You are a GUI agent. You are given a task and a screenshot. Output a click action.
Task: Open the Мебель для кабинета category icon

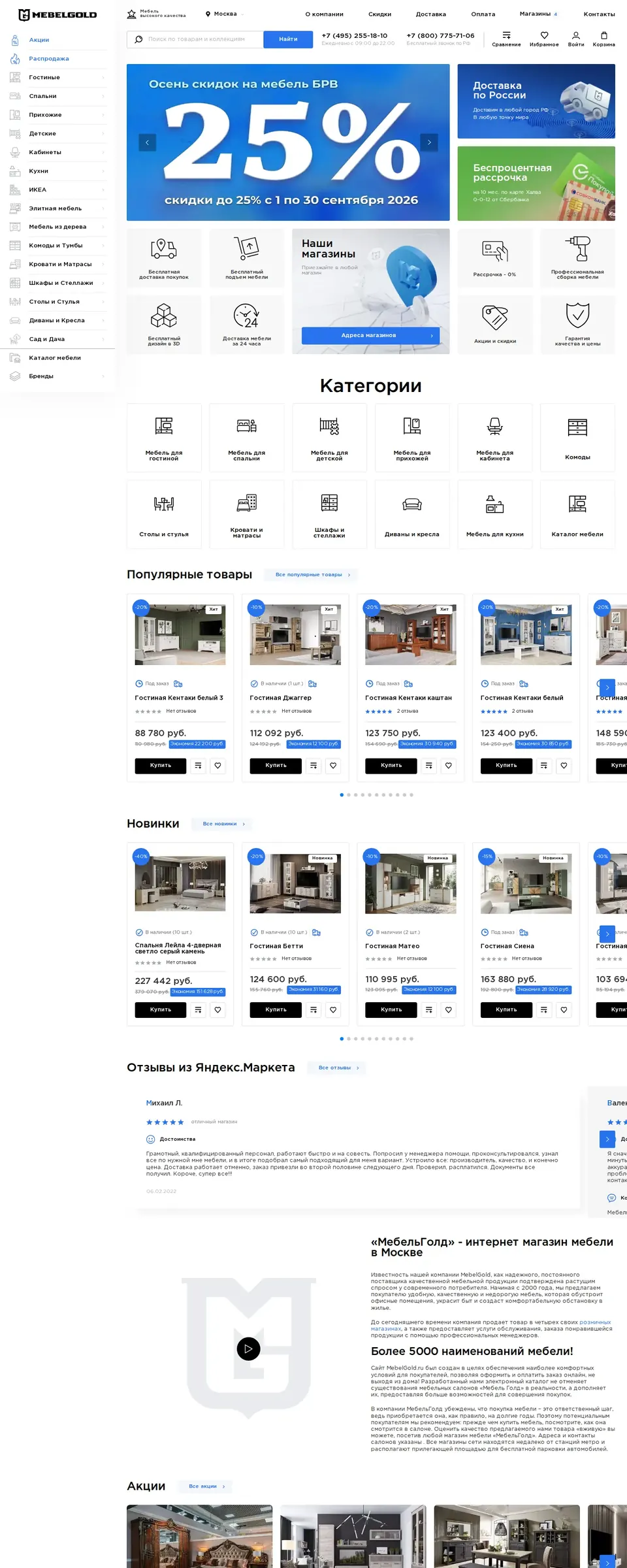494,427
